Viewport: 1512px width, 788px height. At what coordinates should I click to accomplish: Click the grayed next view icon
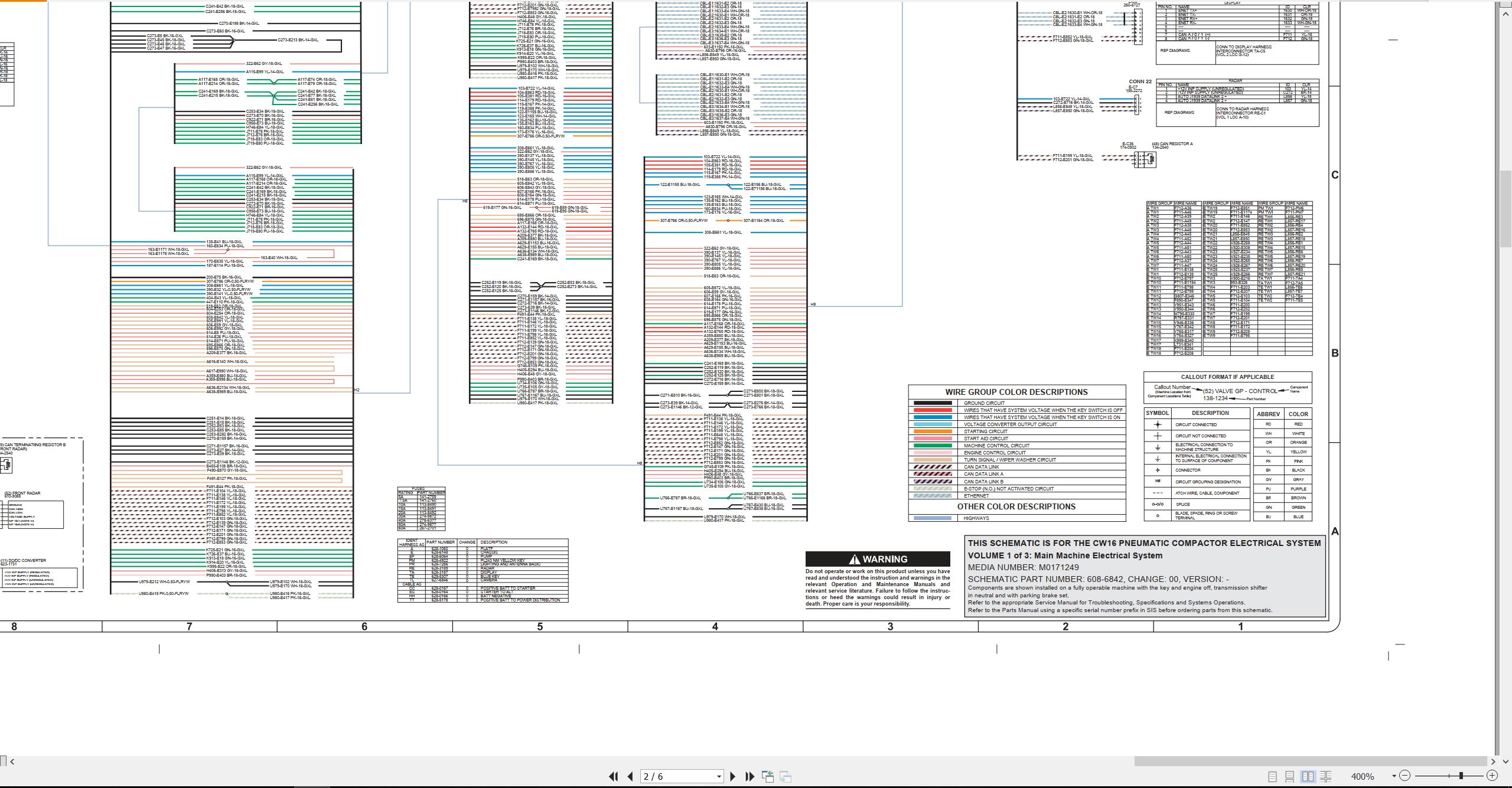coord(786,777)
